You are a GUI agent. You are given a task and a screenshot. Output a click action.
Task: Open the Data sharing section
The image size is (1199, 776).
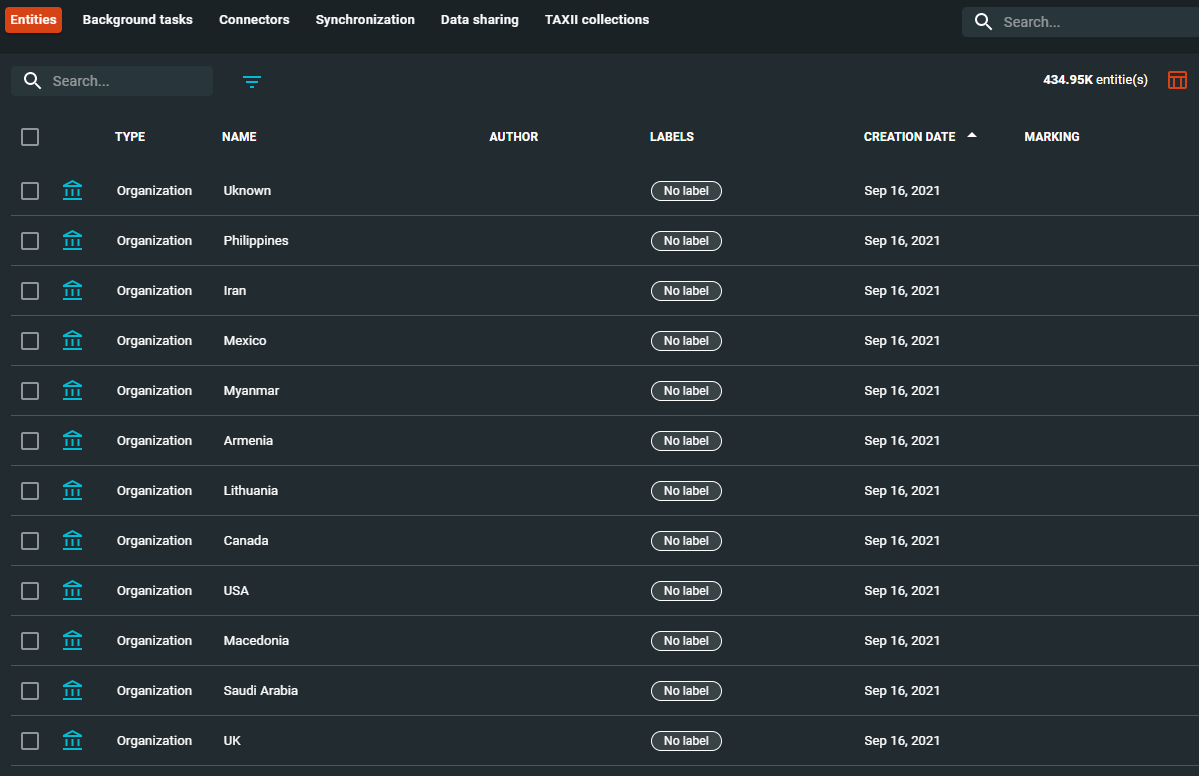(479, 19)
